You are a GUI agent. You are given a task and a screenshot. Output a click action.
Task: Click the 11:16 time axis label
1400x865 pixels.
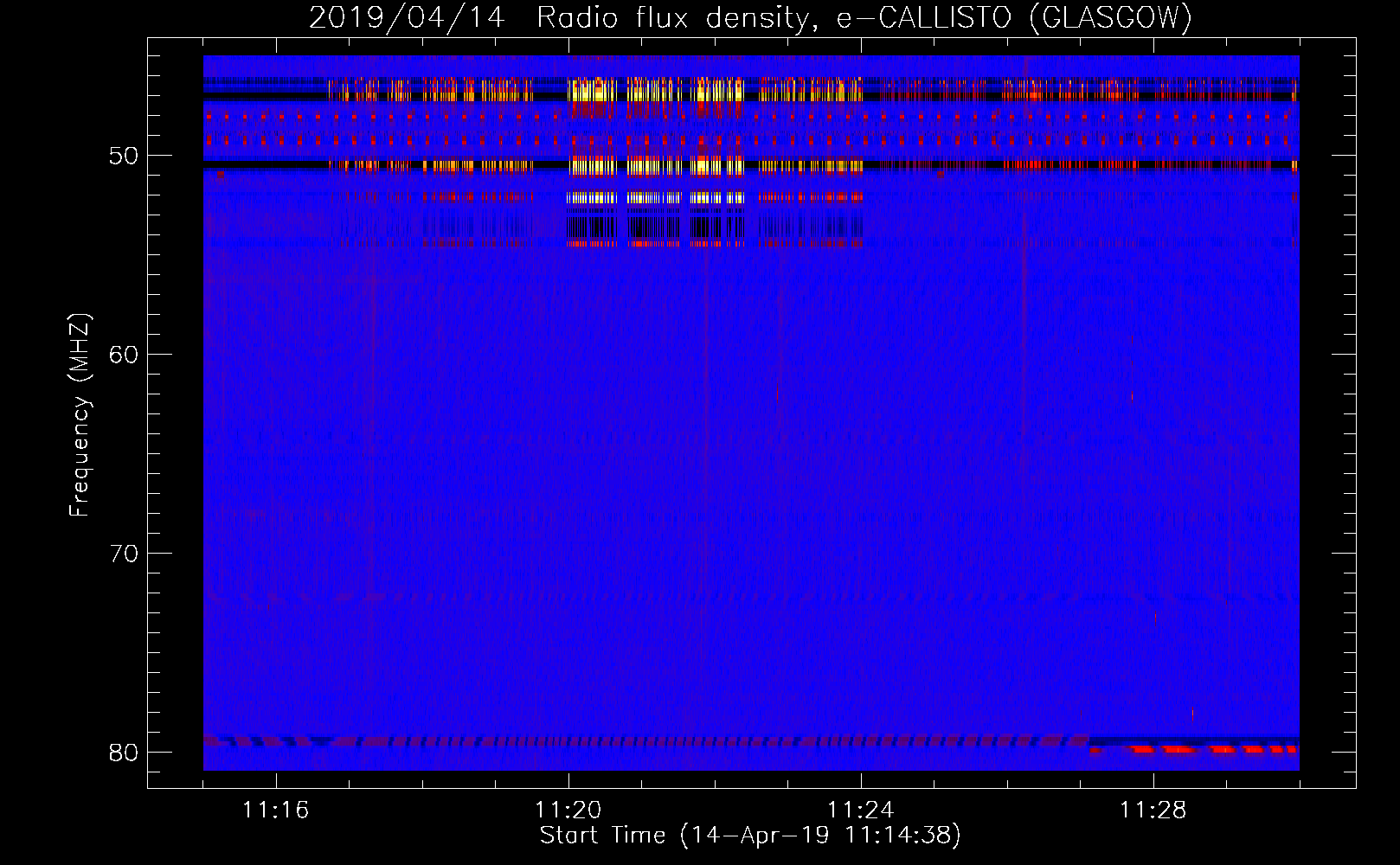pyautogui.click(x=276, y=811)
